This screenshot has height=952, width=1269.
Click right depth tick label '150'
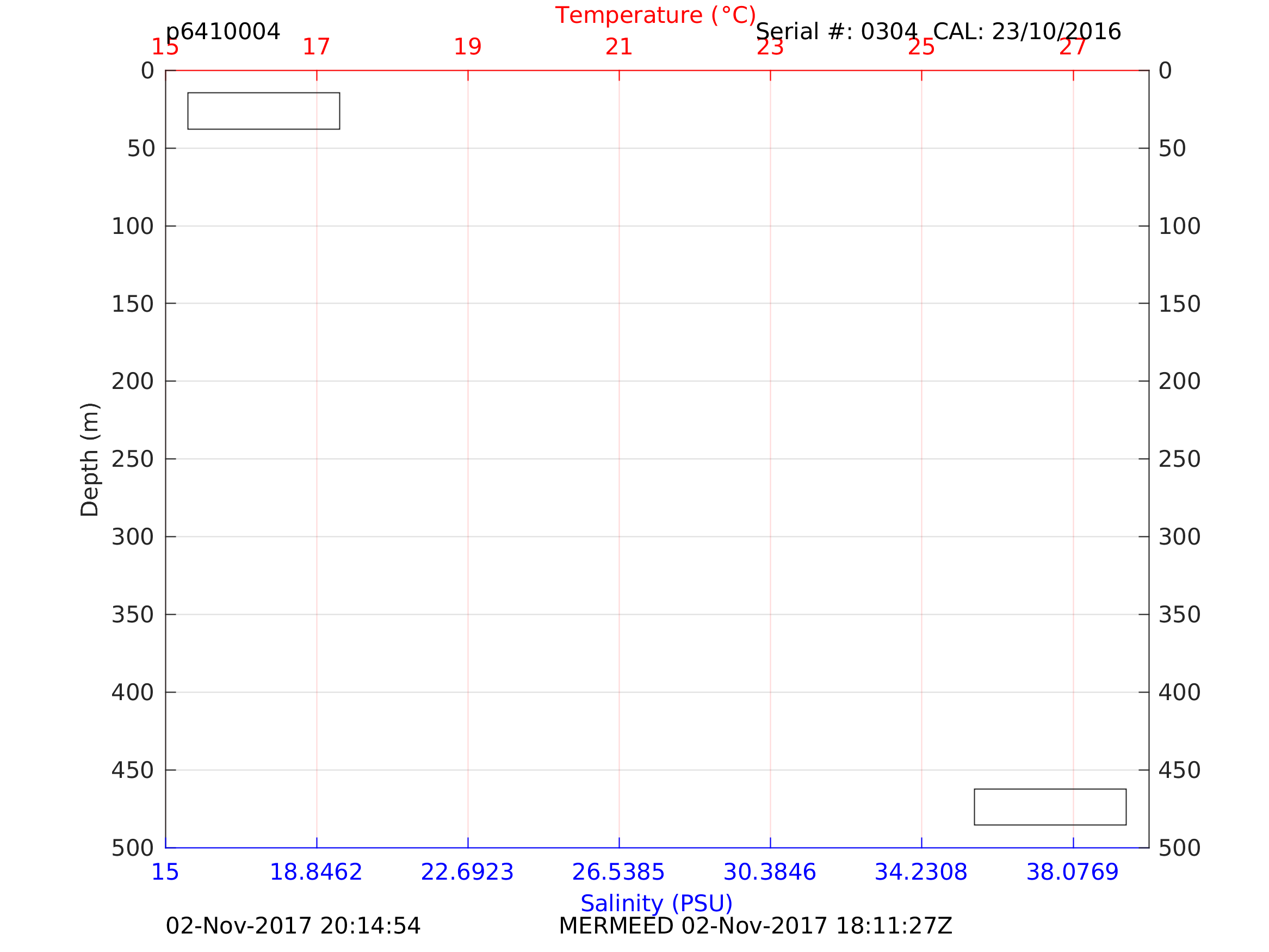[x=1179, y=304]
